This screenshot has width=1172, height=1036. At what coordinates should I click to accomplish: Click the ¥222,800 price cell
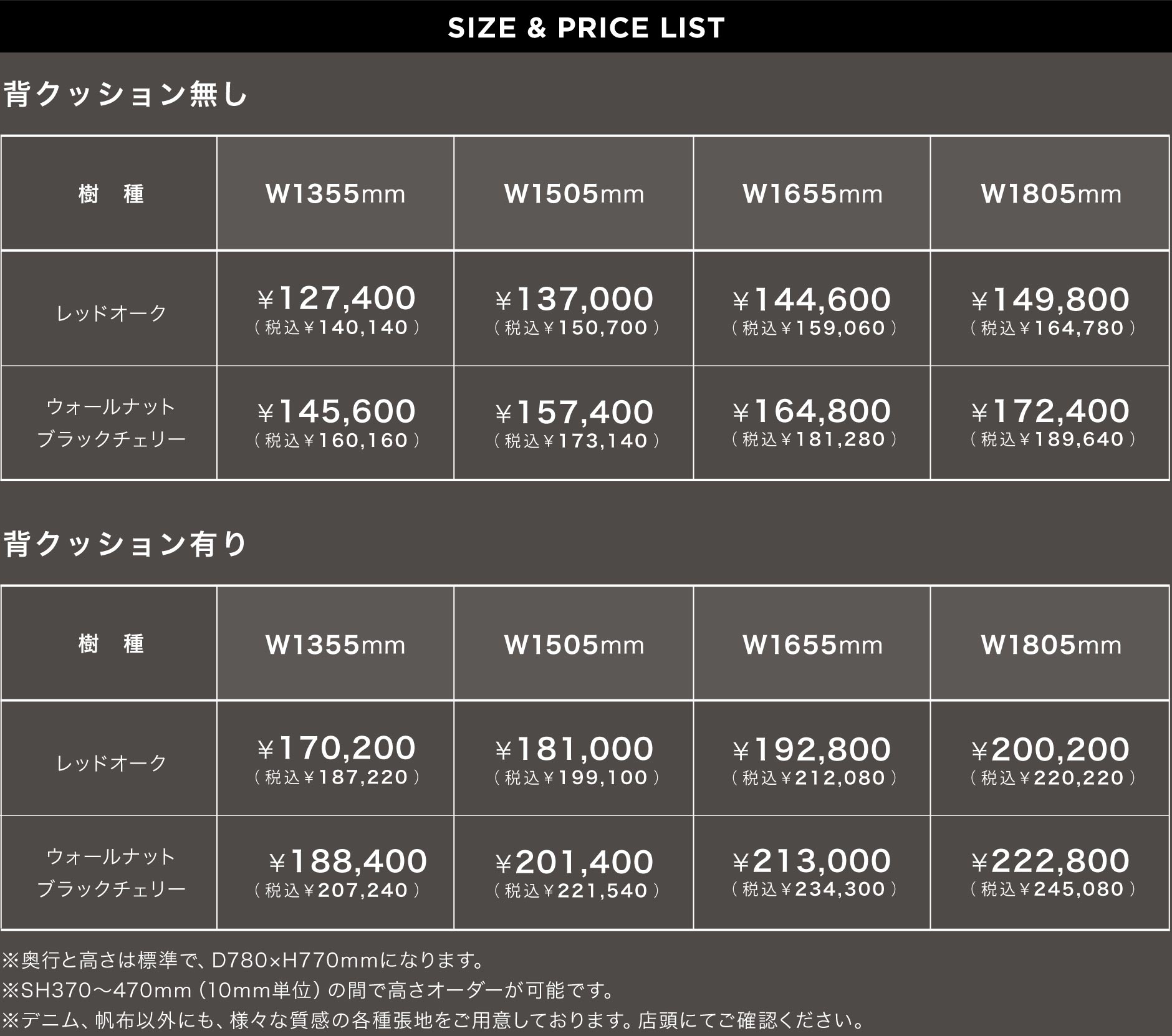(1050, 872)
